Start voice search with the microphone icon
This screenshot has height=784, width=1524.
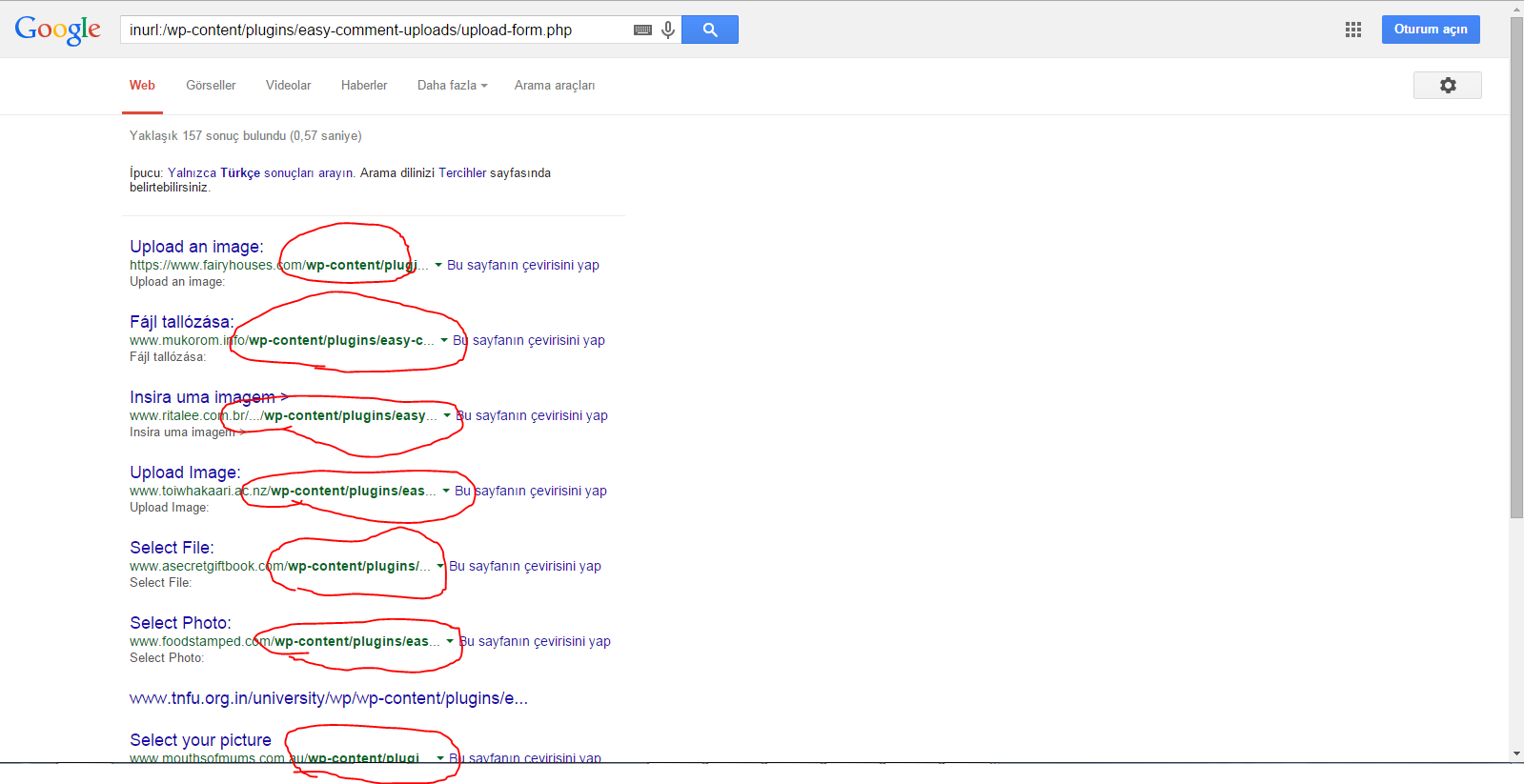(668, 30)
